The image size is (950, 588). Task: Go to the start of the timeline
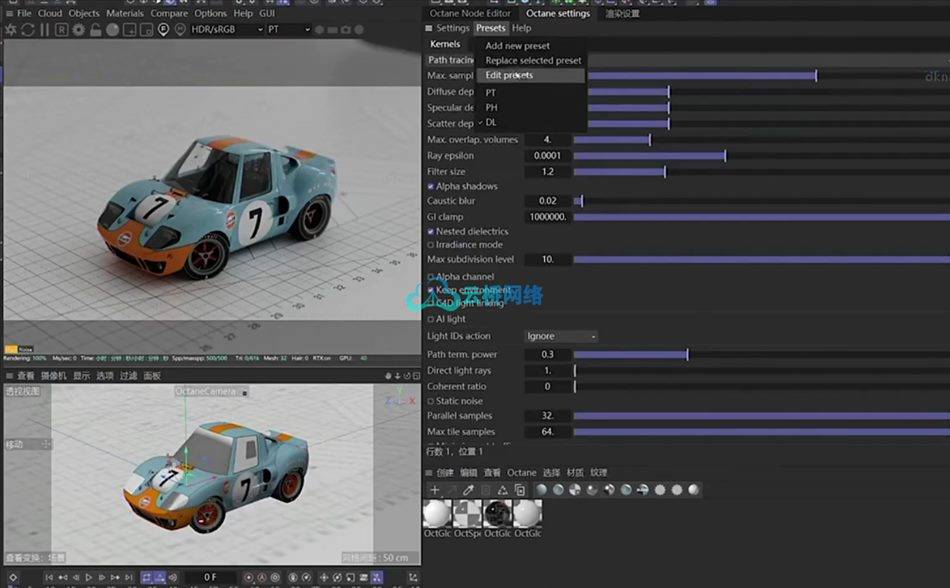[48, 578]
